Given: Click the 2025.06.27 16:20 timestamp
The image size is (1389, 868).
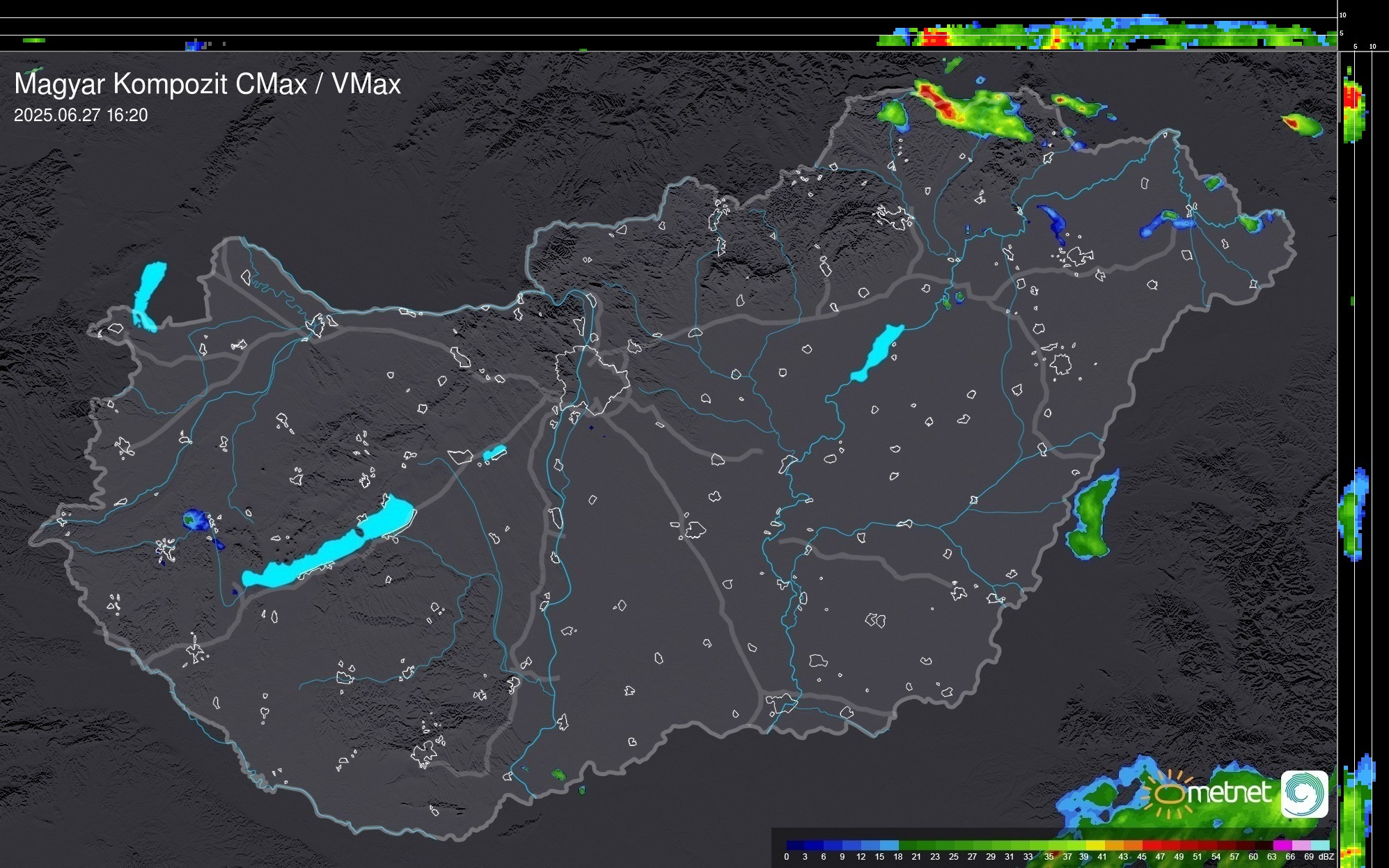Looking at the screenshot, I should coord(81,116).
